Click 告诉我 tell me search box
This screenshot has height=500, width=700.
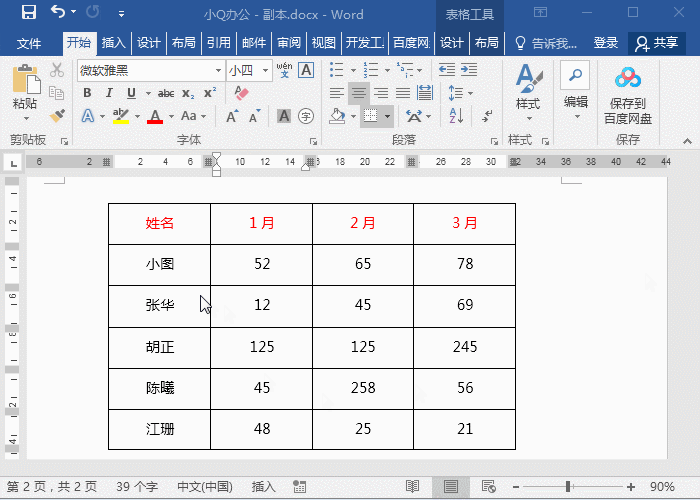[x=546, y=43]
